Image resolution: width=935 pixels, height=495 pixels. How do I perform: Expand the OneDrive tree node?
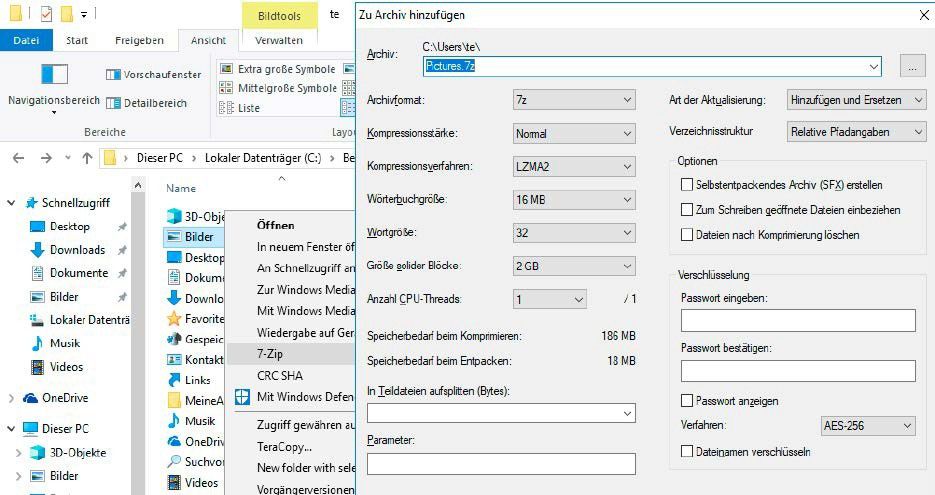pyautogui.click(x=11, y=398)
